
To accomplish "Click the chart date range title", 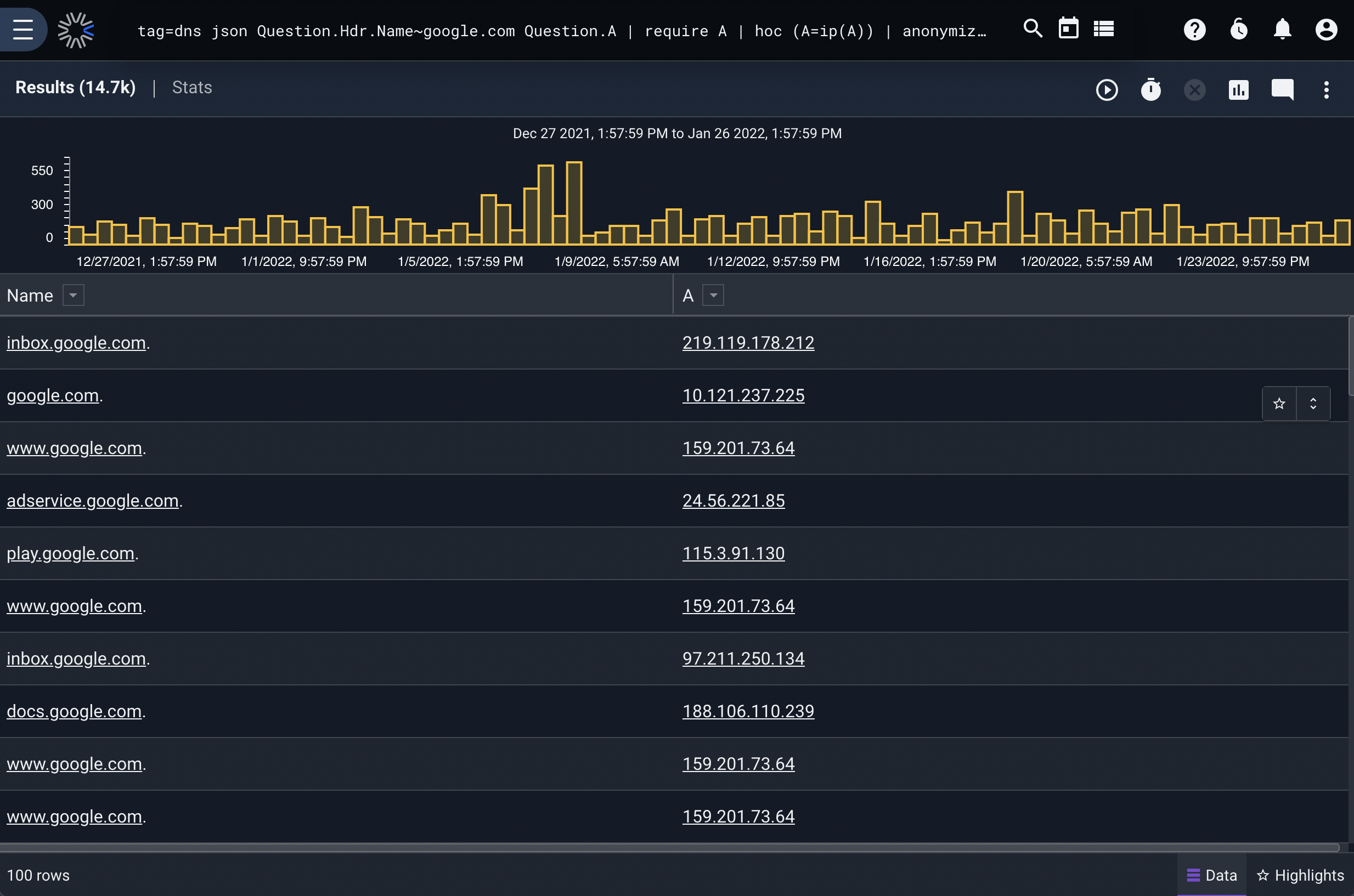I will pos(678,133).
